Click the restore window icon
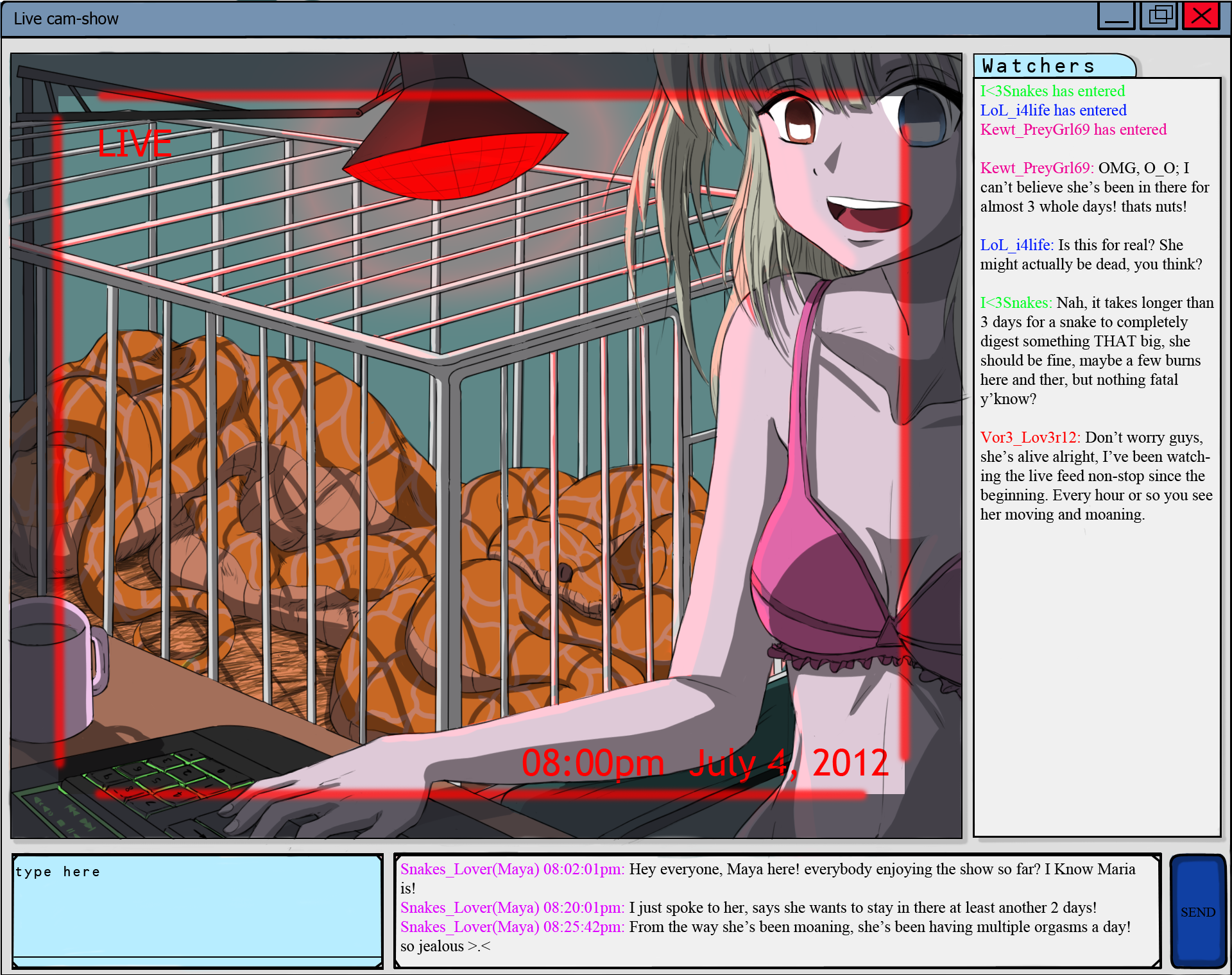The height and width of the screenshot is (975, 1232). 1159,16
